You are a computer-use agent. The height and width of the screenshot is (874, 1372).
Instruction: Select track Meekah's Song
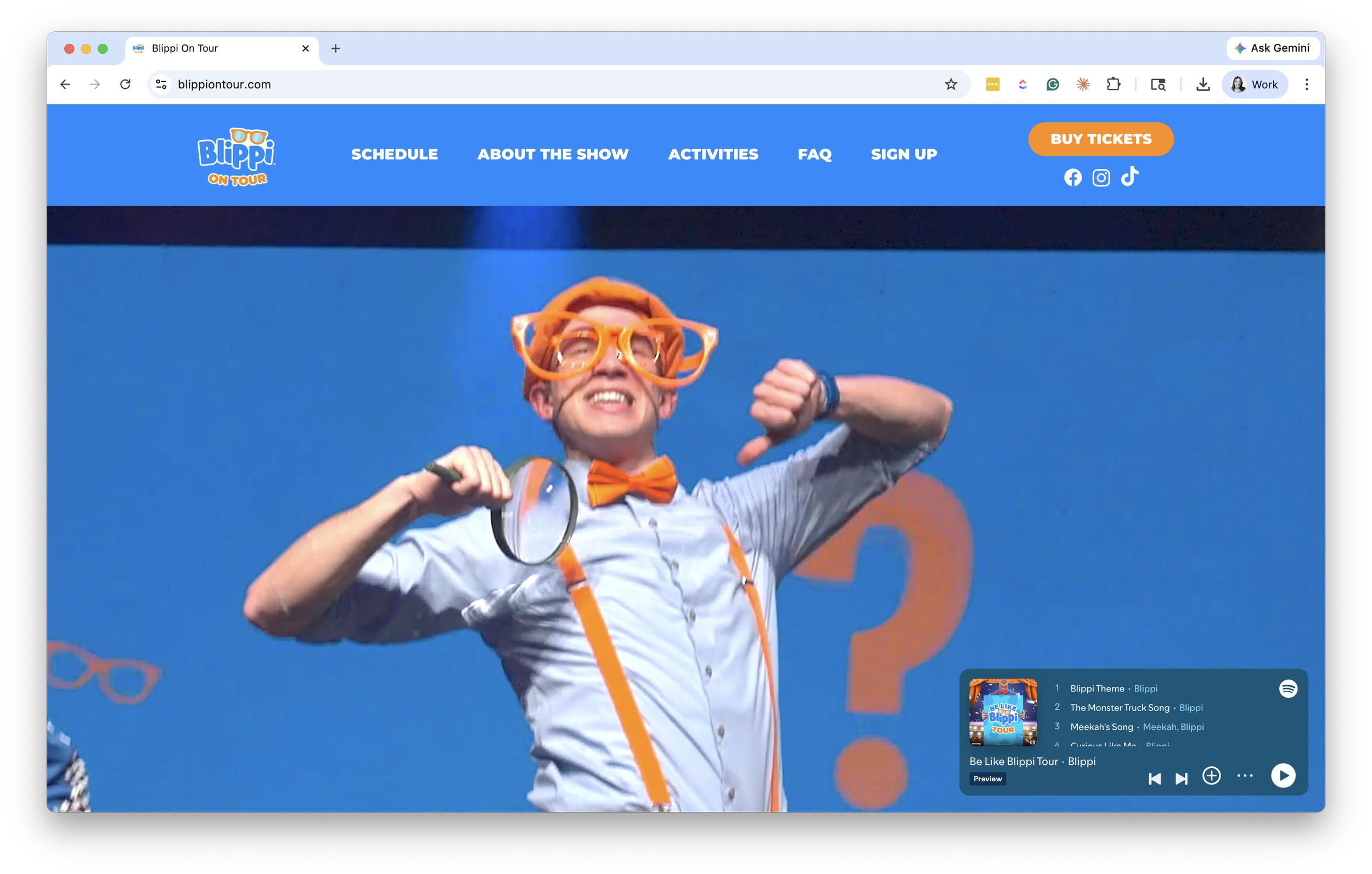coord(1101,727)
